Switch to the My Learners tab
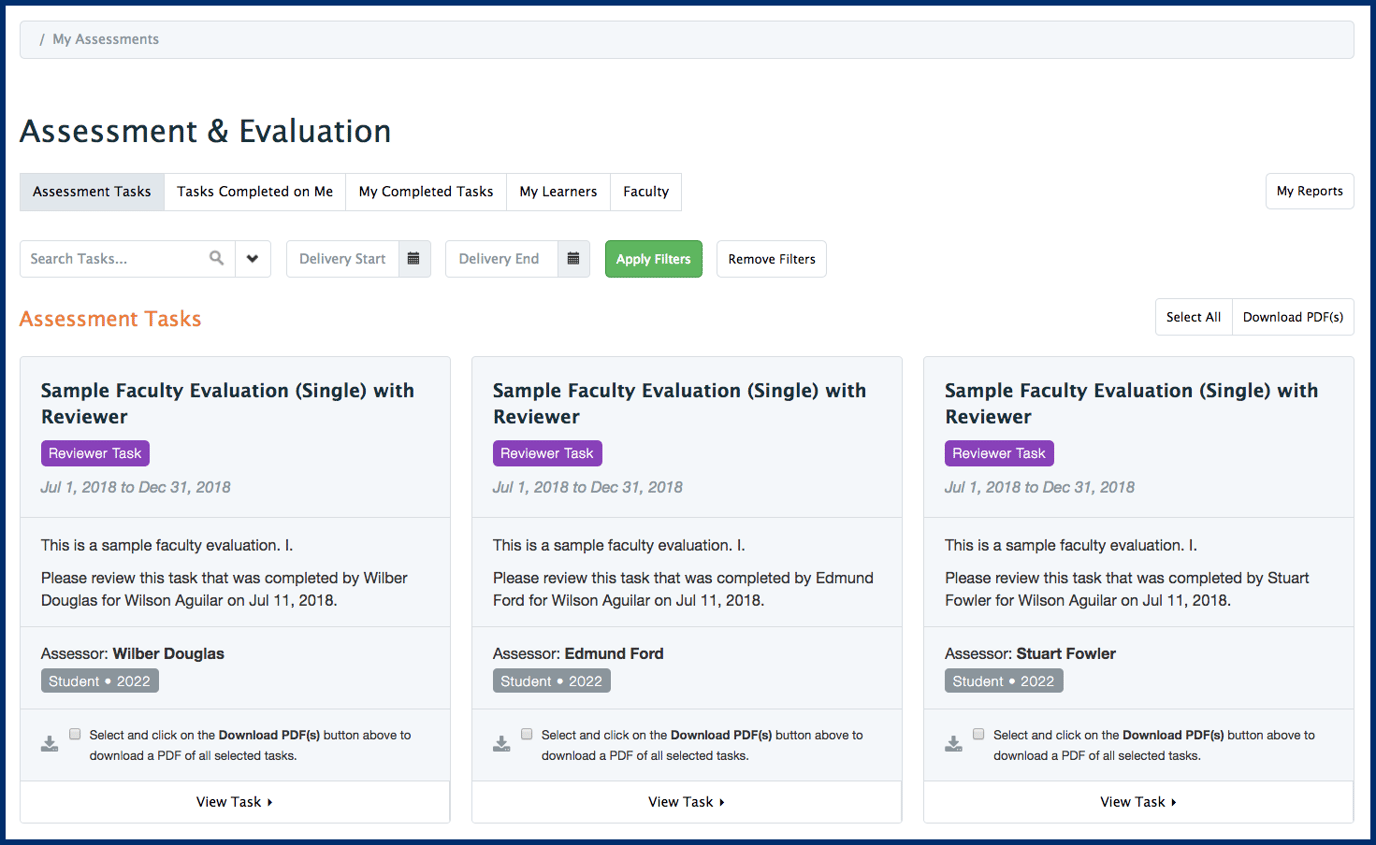This screenshot has width=1376, height=845. click(x=558, y=191)
